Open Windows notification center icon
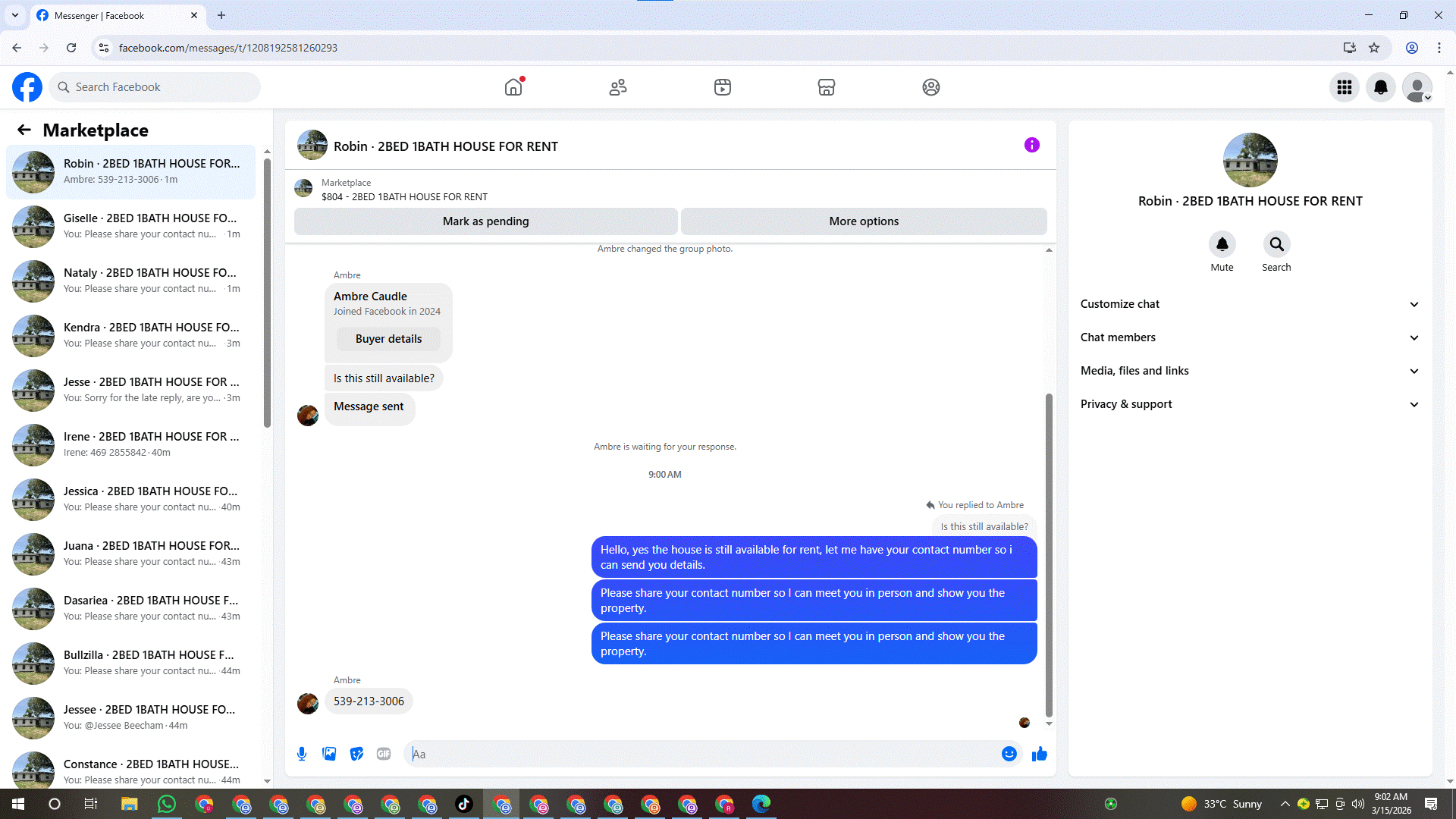Screen dimensions: 1456x819 (1431, 804)
